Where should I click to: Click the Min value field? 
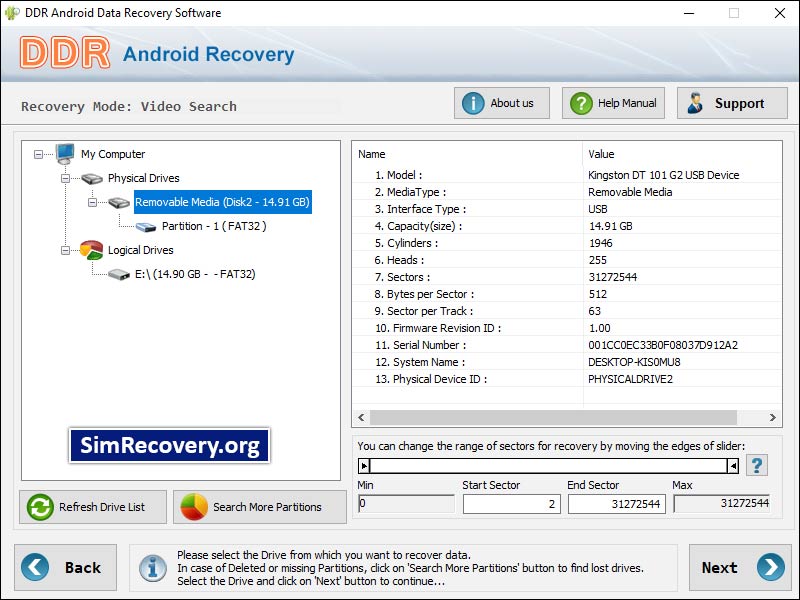pos(406,504)
